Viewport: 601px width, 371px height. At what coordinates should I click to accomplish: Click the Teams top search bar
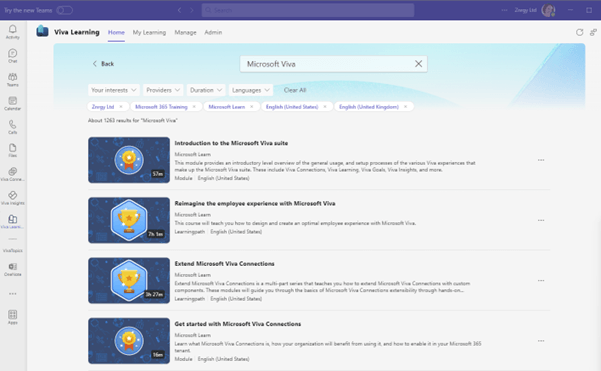tap(308, 10)
